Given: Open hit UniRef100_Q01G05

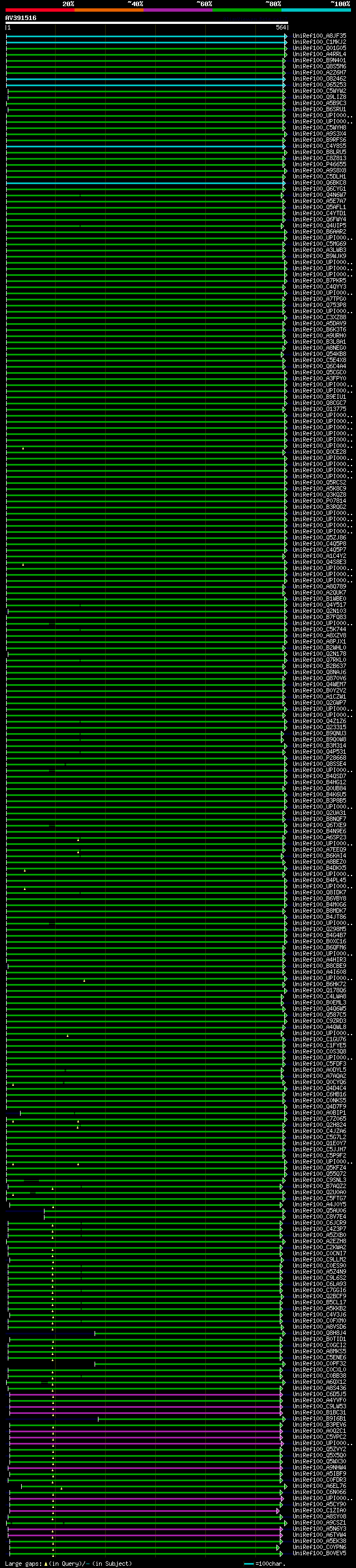Looking at the screenshot, I should pos(319,48).
